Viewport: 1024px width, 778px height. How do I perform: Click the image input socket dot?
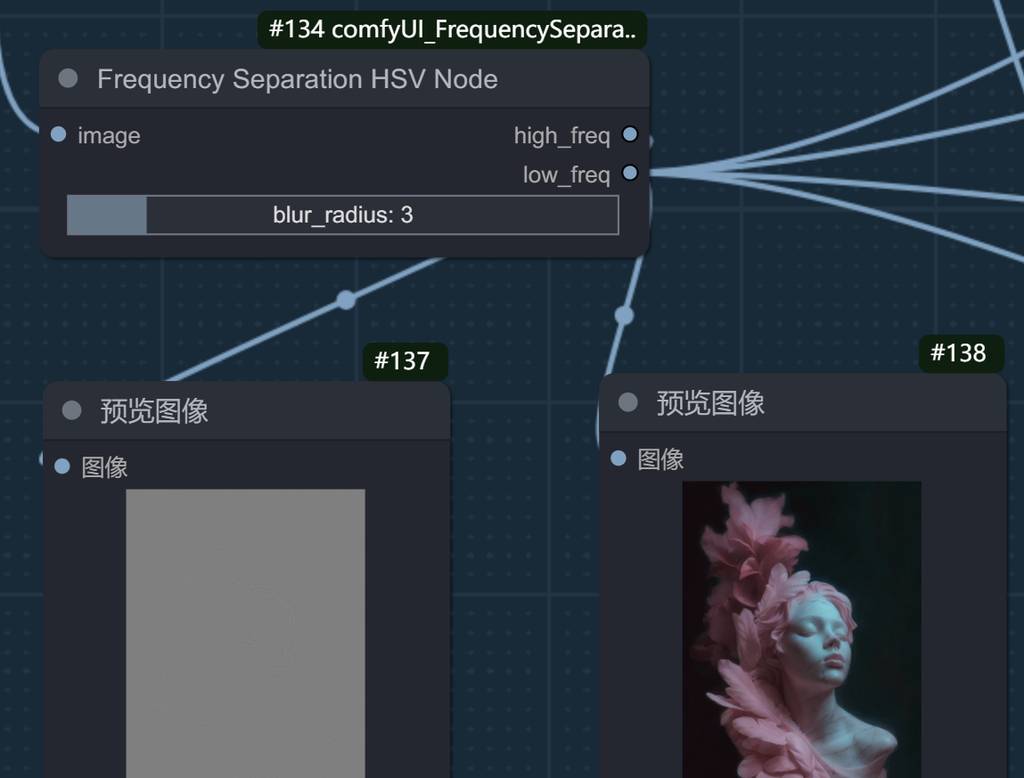[x=58, y=135]
